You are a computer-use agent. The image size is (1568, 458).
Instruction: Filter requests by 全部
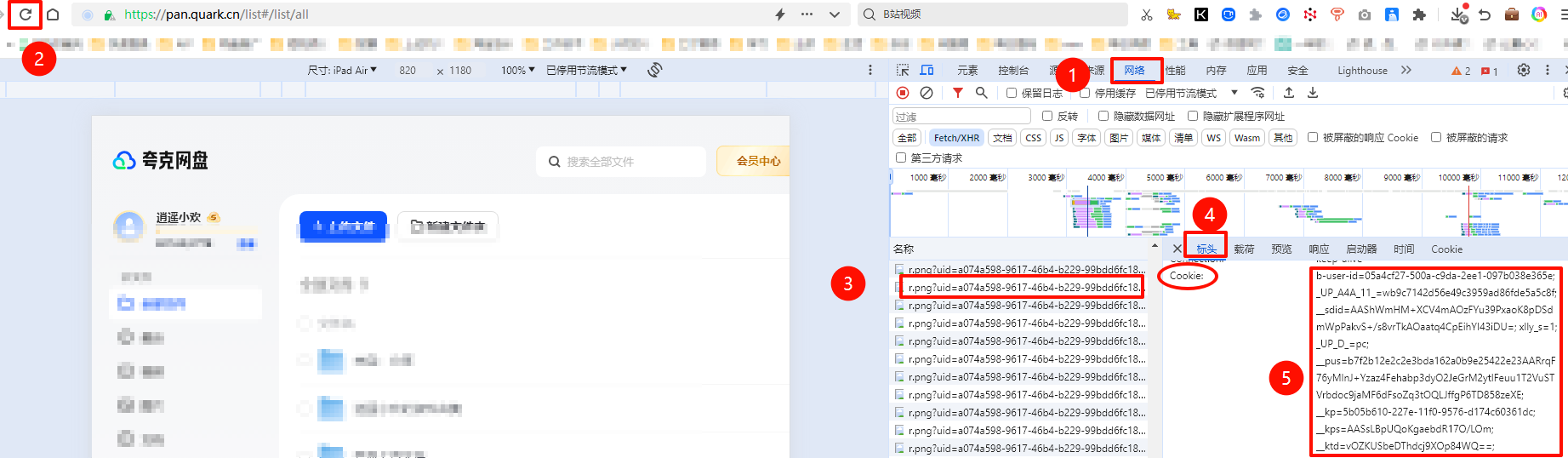click(907, 137)
